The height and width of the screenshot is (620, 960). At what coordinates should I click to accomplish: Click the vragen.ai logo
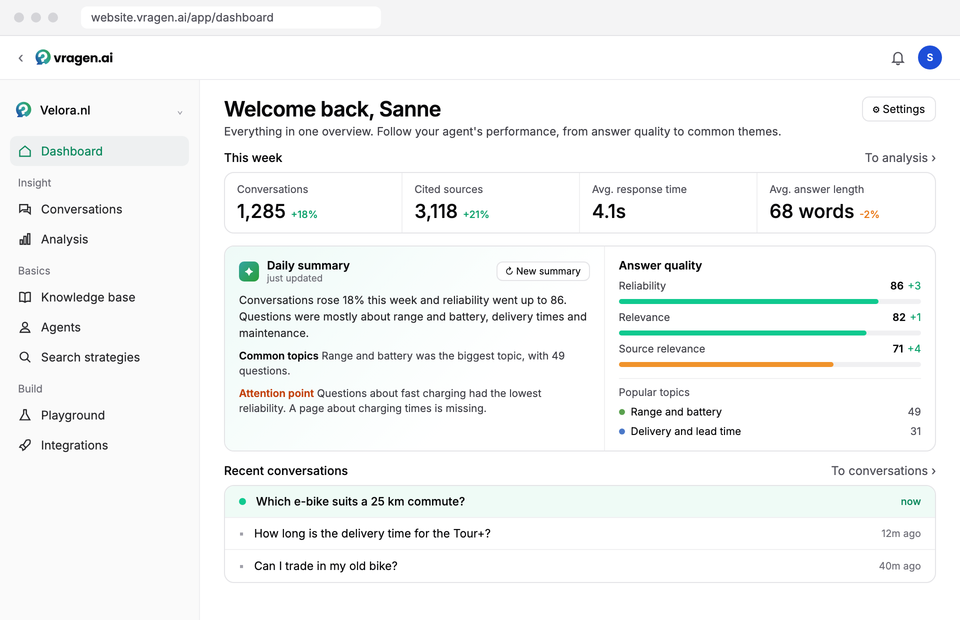pyautogui.click(x=74, y=58)
